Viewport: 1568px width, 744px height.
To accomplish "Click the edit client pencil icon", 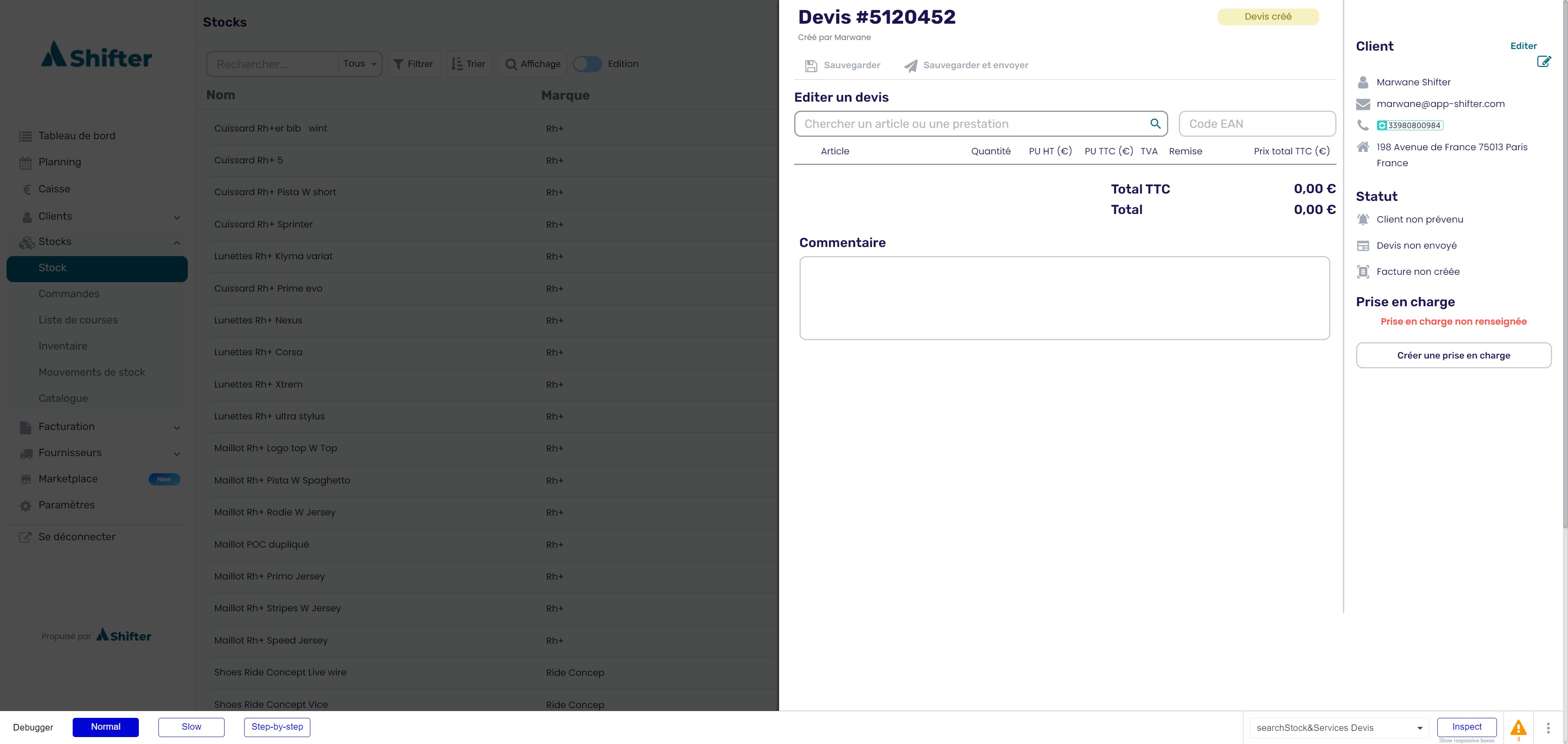I will (1543, 61).
